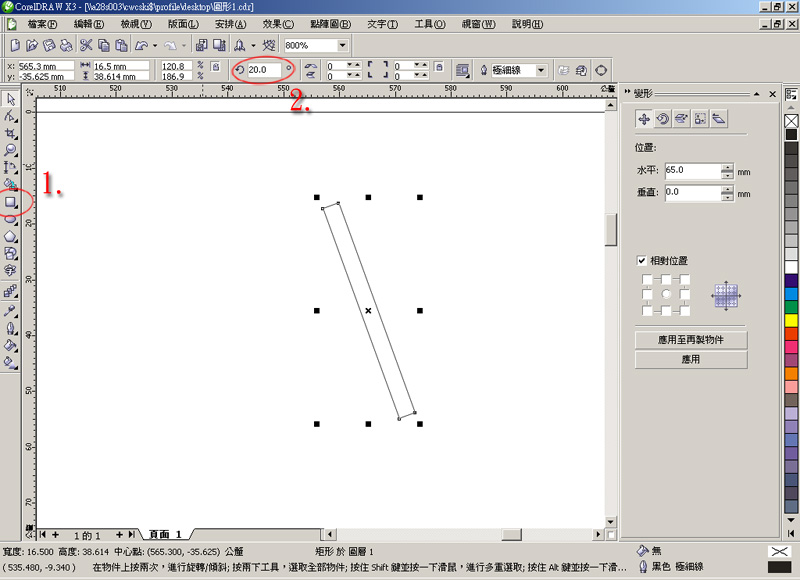Select the center anchor point radio
This screenshot has height=580, width=800.
pos(666,294)
